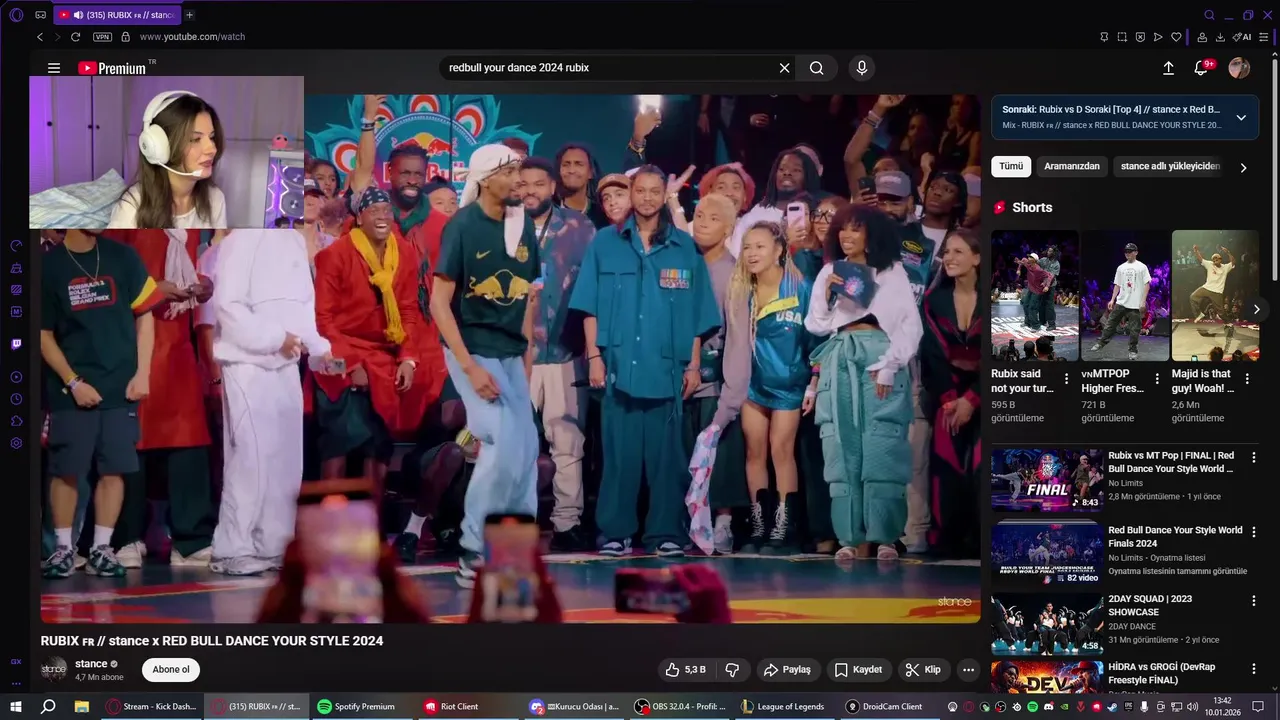
Task: Open the YouTube notifications bell
Action: coord(1203,68)
